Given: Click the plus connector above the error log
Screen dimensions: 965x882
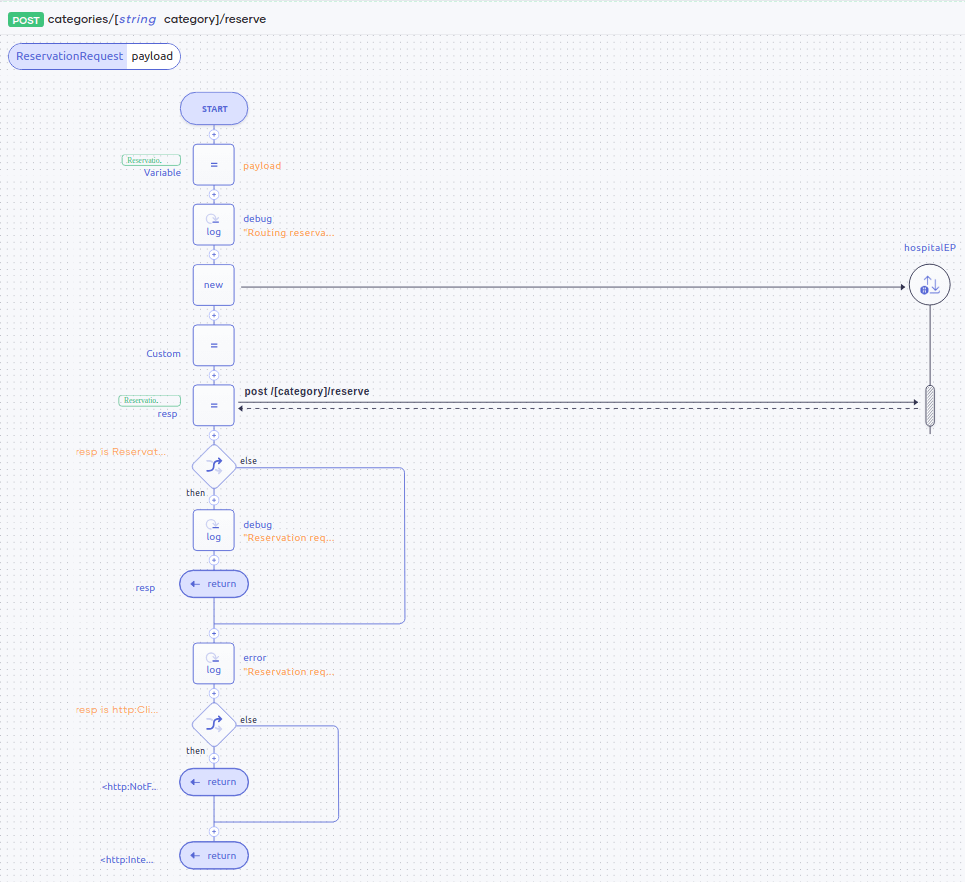Looking at the screenshot, I should (214, 633).
